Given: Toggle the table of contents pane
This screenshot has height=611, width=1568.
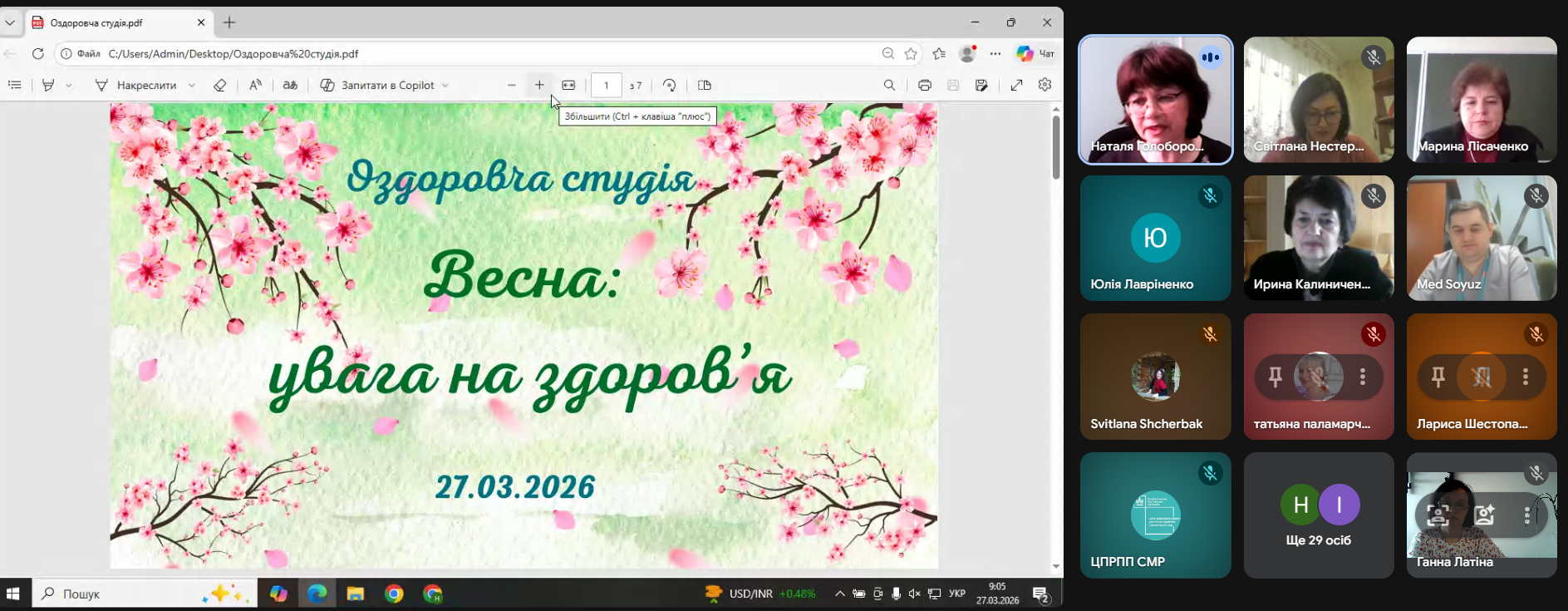Looking at the screenshot, I should pos(15,85).
